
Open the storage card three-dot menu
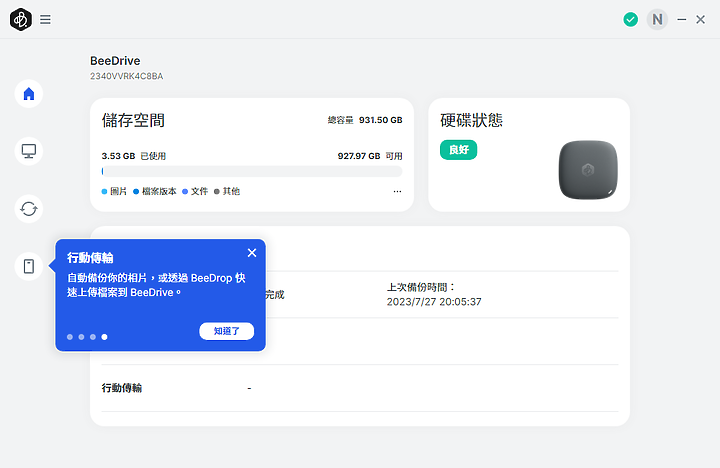(397, 191)
